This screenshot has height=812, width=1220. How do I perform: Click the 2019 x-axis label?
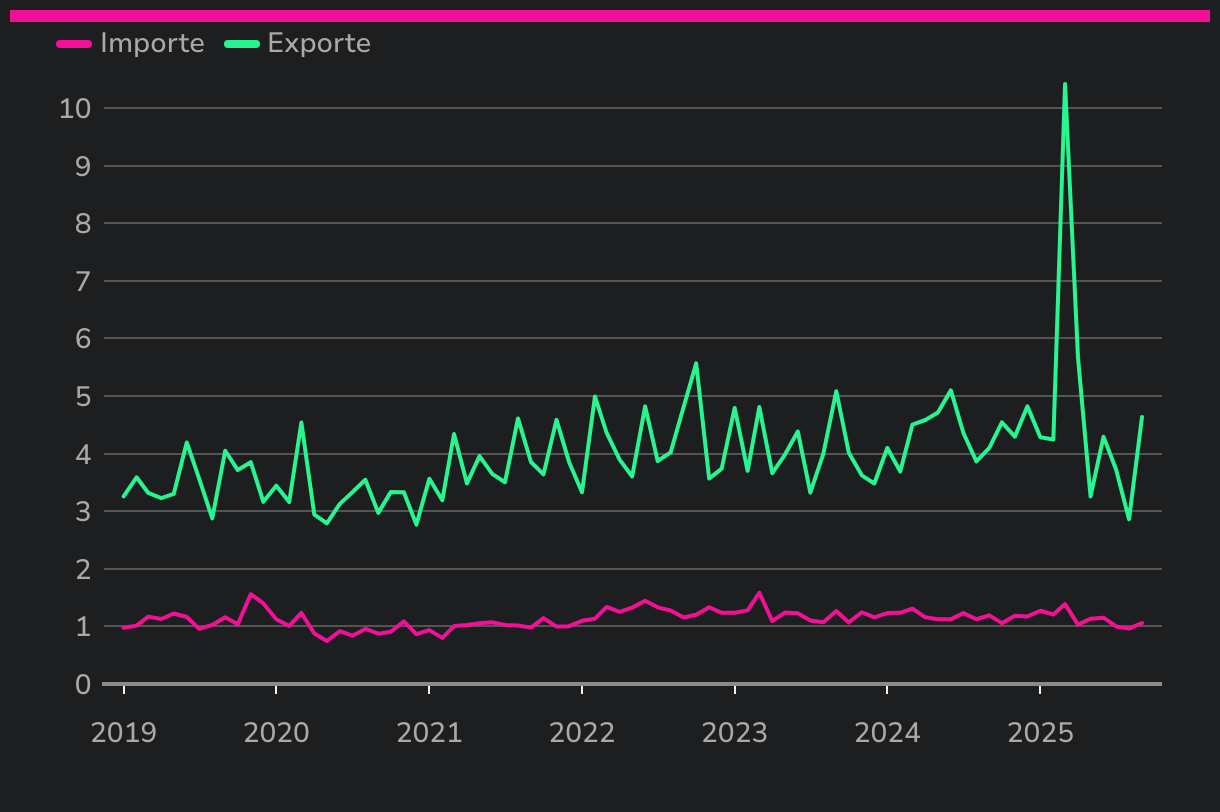[124, 733]
